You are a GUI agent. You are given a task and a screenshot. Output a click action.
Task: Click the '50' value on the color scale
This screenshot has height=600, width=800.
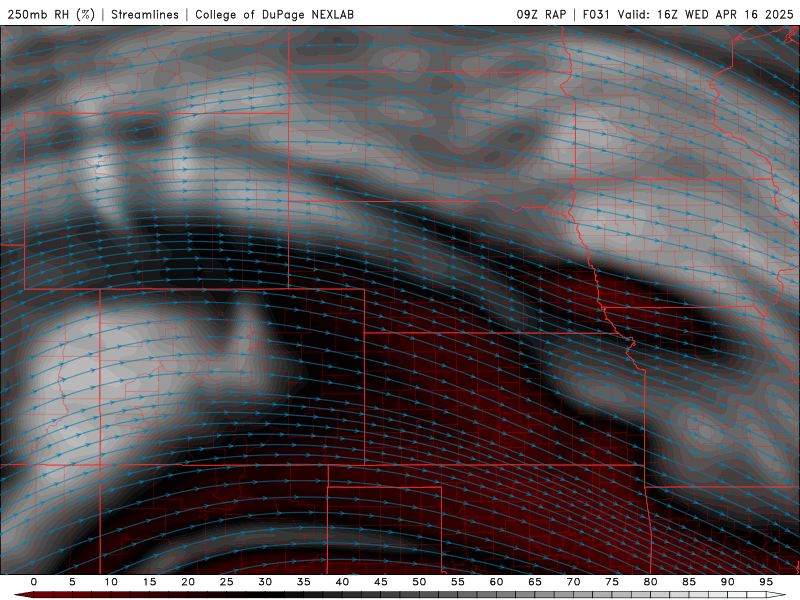pos(419,582)
